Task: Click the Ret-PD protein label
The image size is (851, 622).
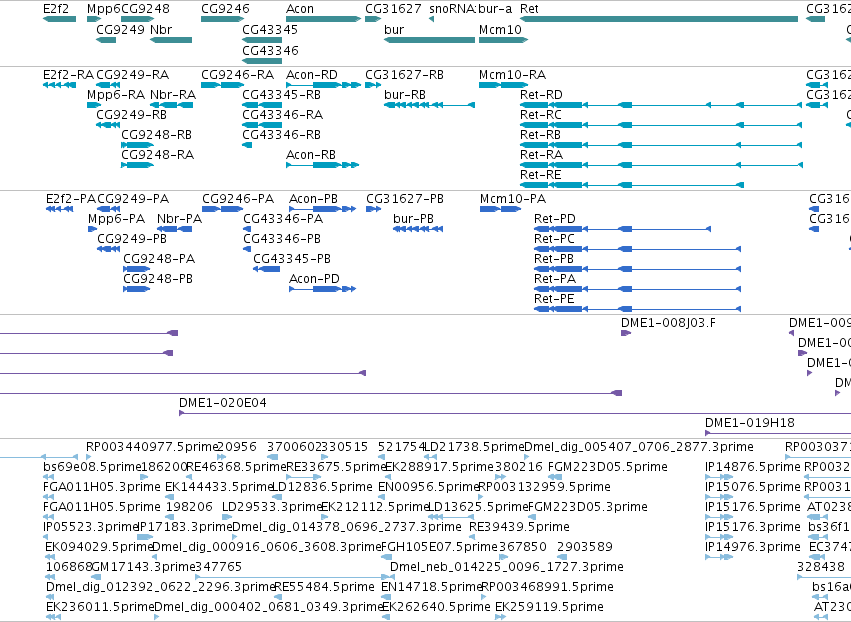Action: pyautogui.click(x=555, y=219)
